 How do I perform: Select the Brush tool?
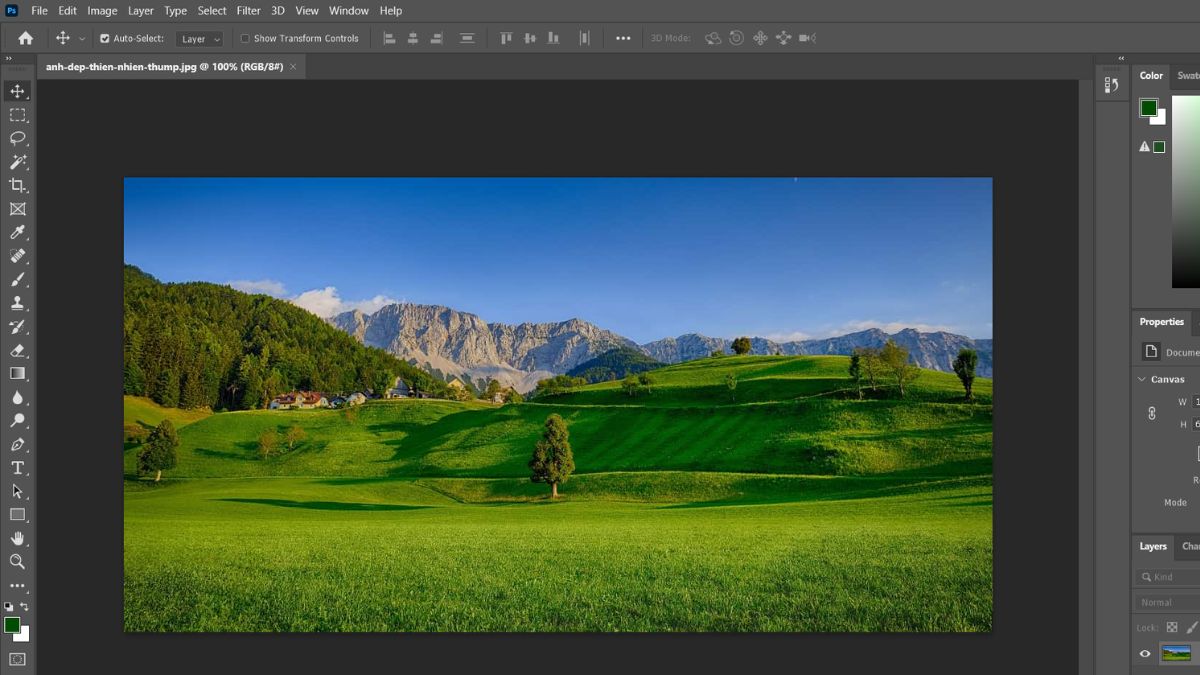[x=17, y=279]
